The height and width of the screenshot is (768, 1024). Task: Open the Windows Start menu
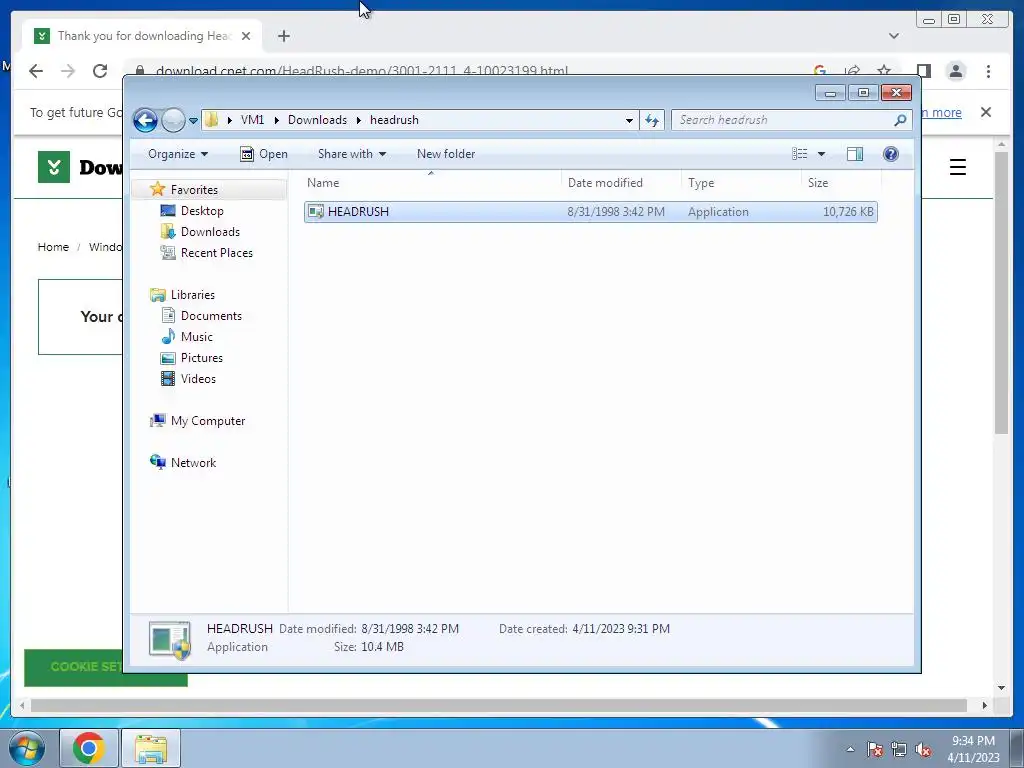(x=27, y=748)
